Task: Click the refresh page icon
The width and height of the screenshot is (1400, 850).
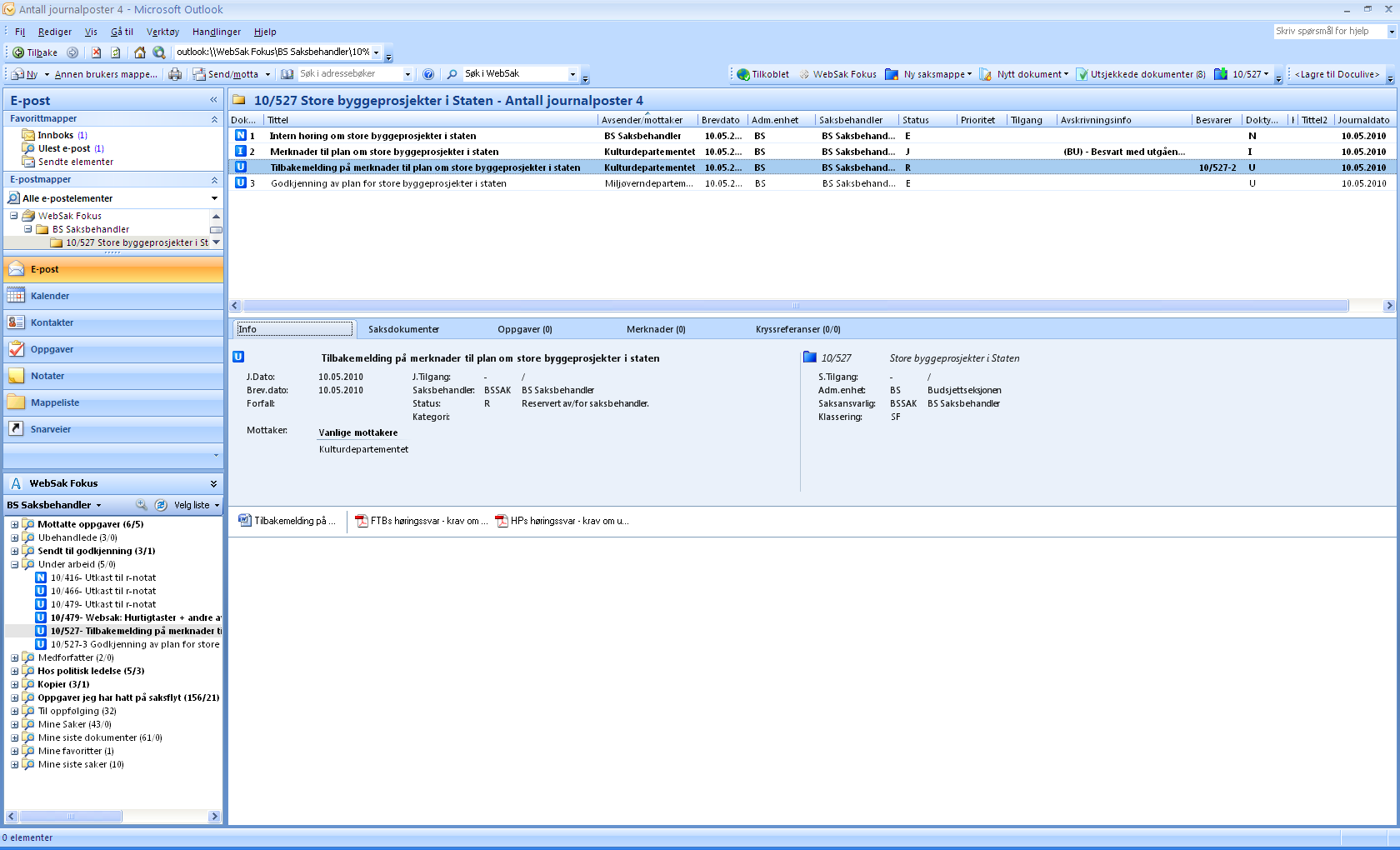Action: click(x=116, y=52)
